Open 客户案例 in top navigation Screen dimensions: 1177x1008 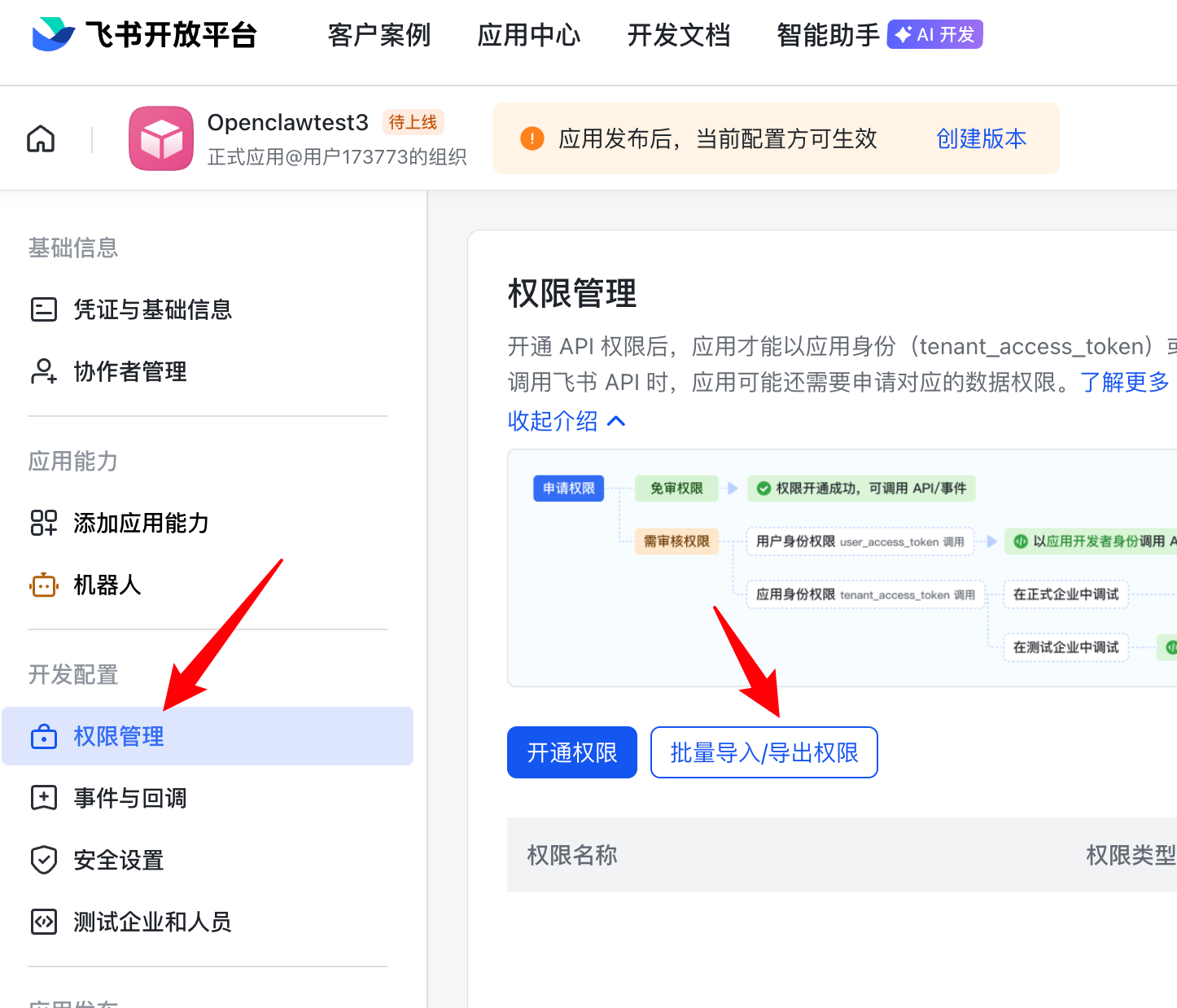[x=378, y=35]
